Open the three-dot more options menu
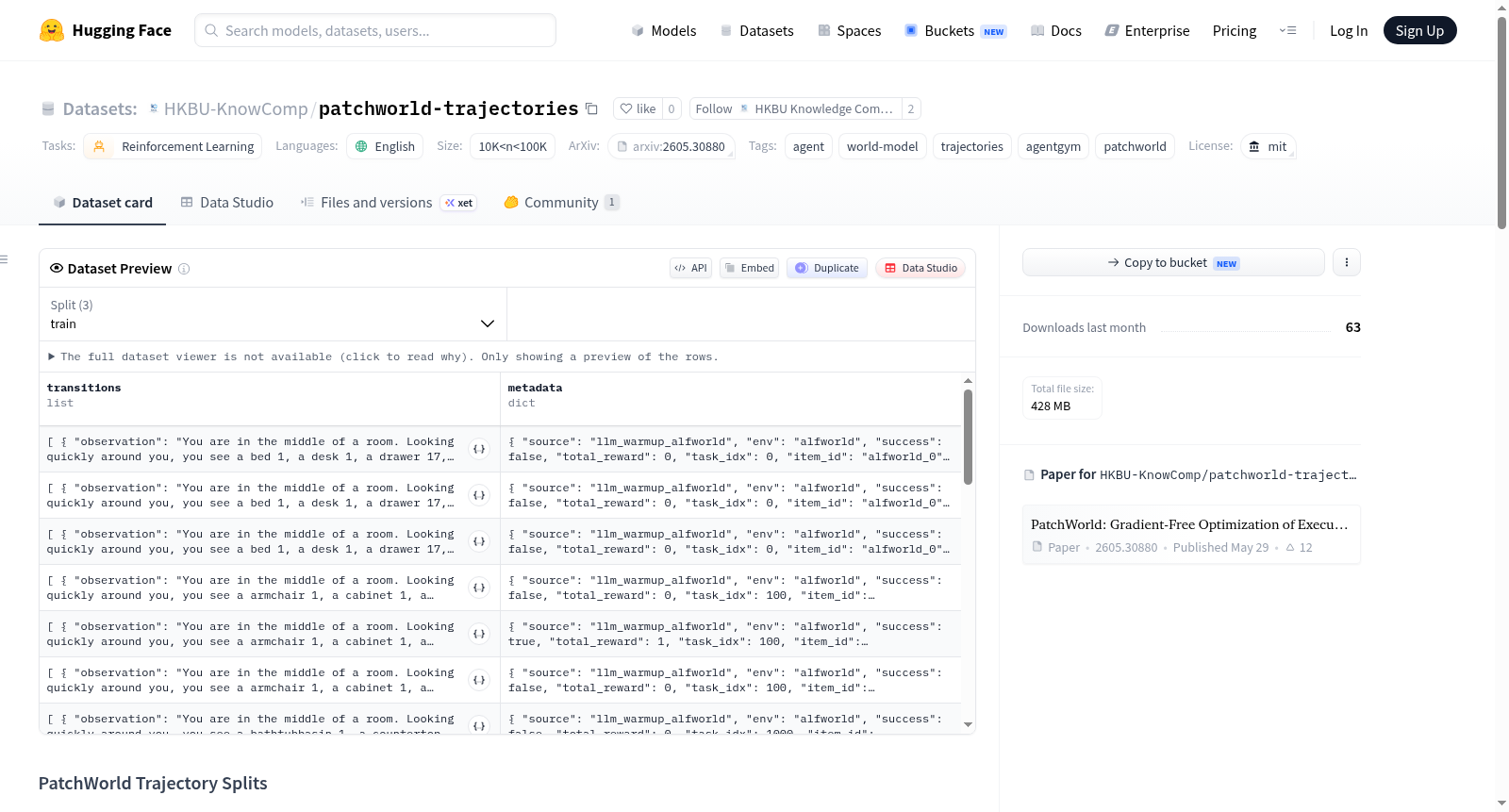Viewport: 1509px width, 812px height. [x=1347, y=262]
